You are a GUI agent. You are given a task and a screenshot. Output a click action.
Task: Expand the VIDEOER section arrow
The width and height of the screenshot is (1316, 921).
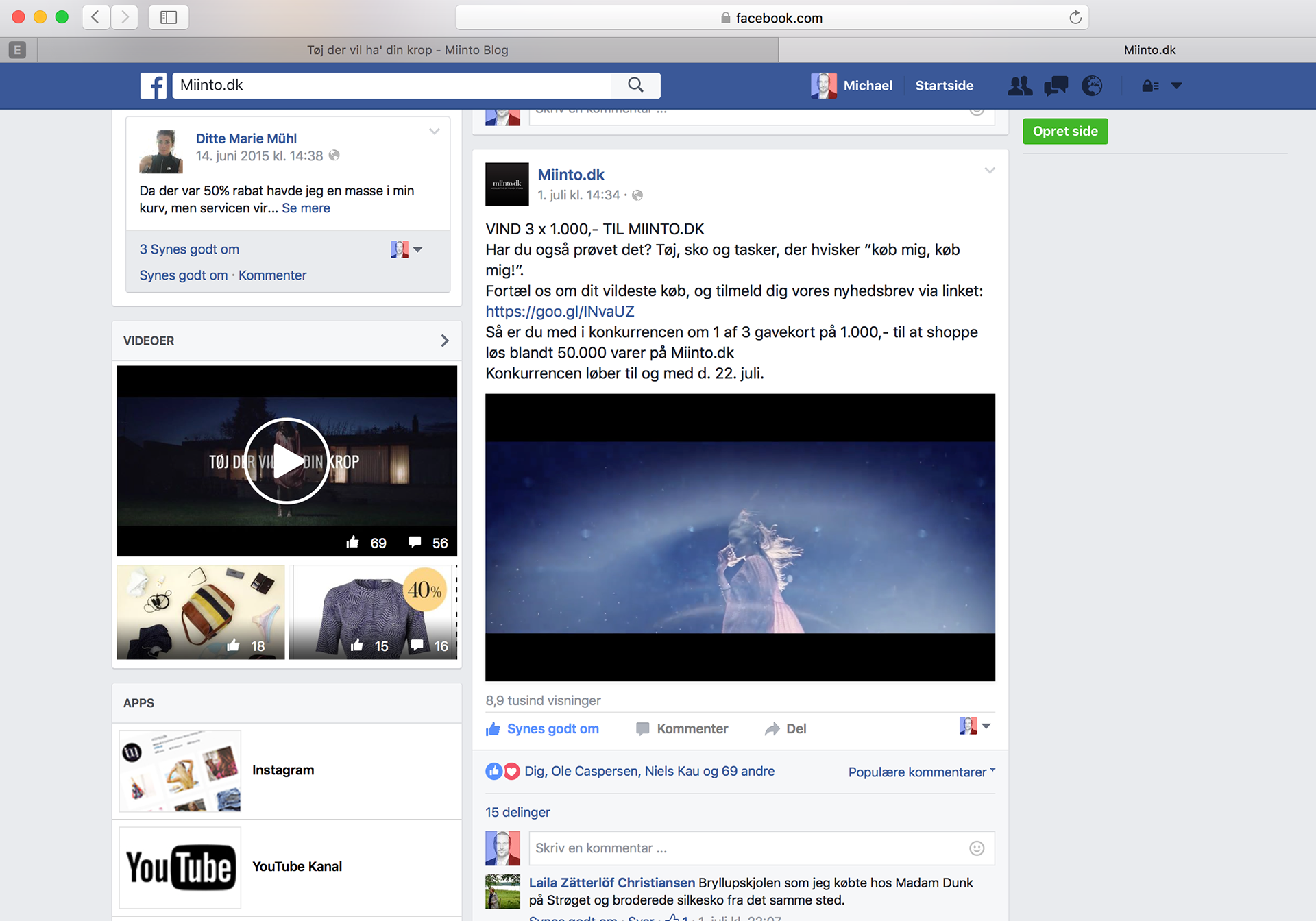point(444,341)
